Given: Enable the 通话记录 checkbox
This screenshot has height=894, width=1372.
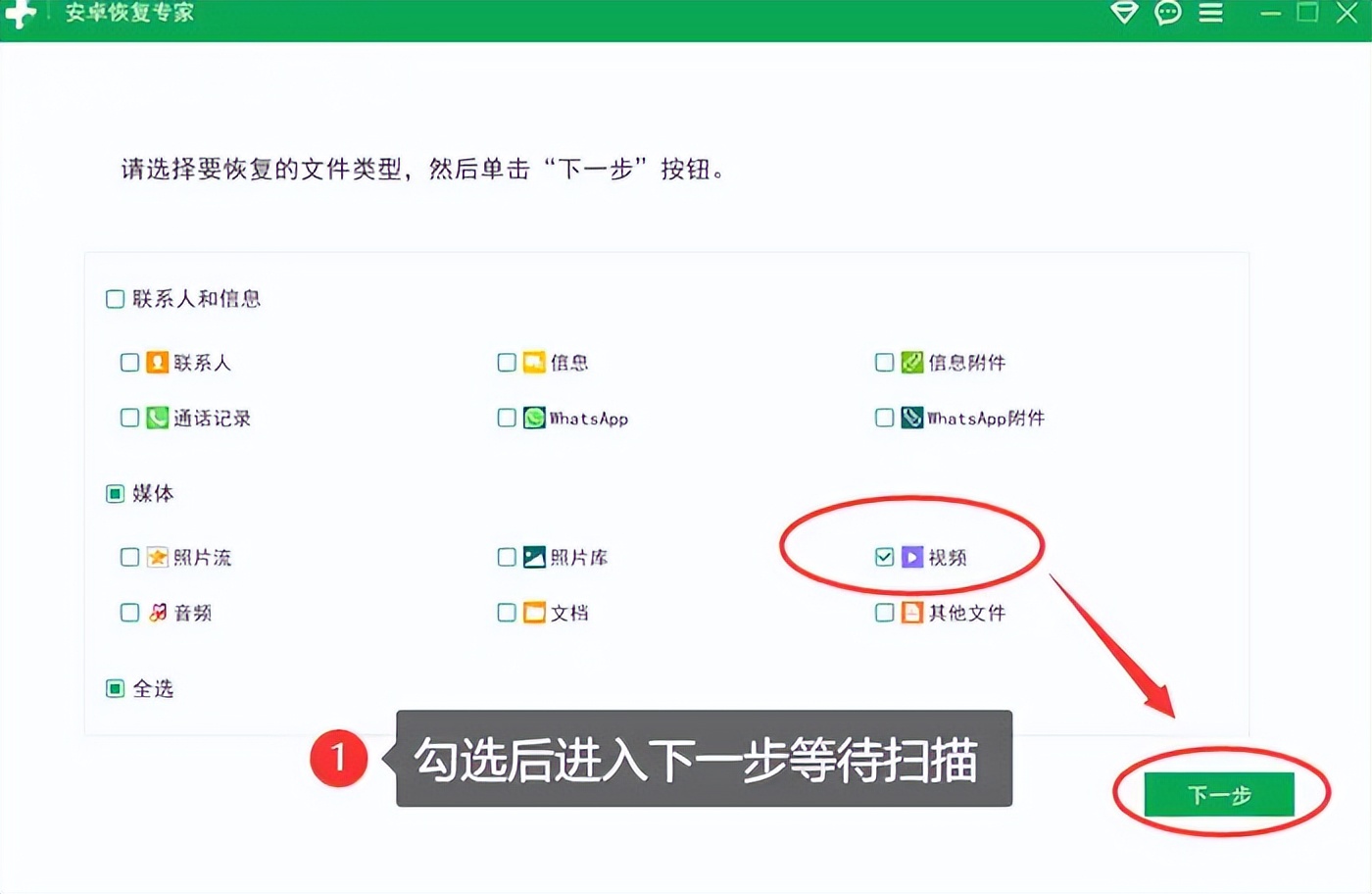Looking at the screenshot, I should point(129,418).
